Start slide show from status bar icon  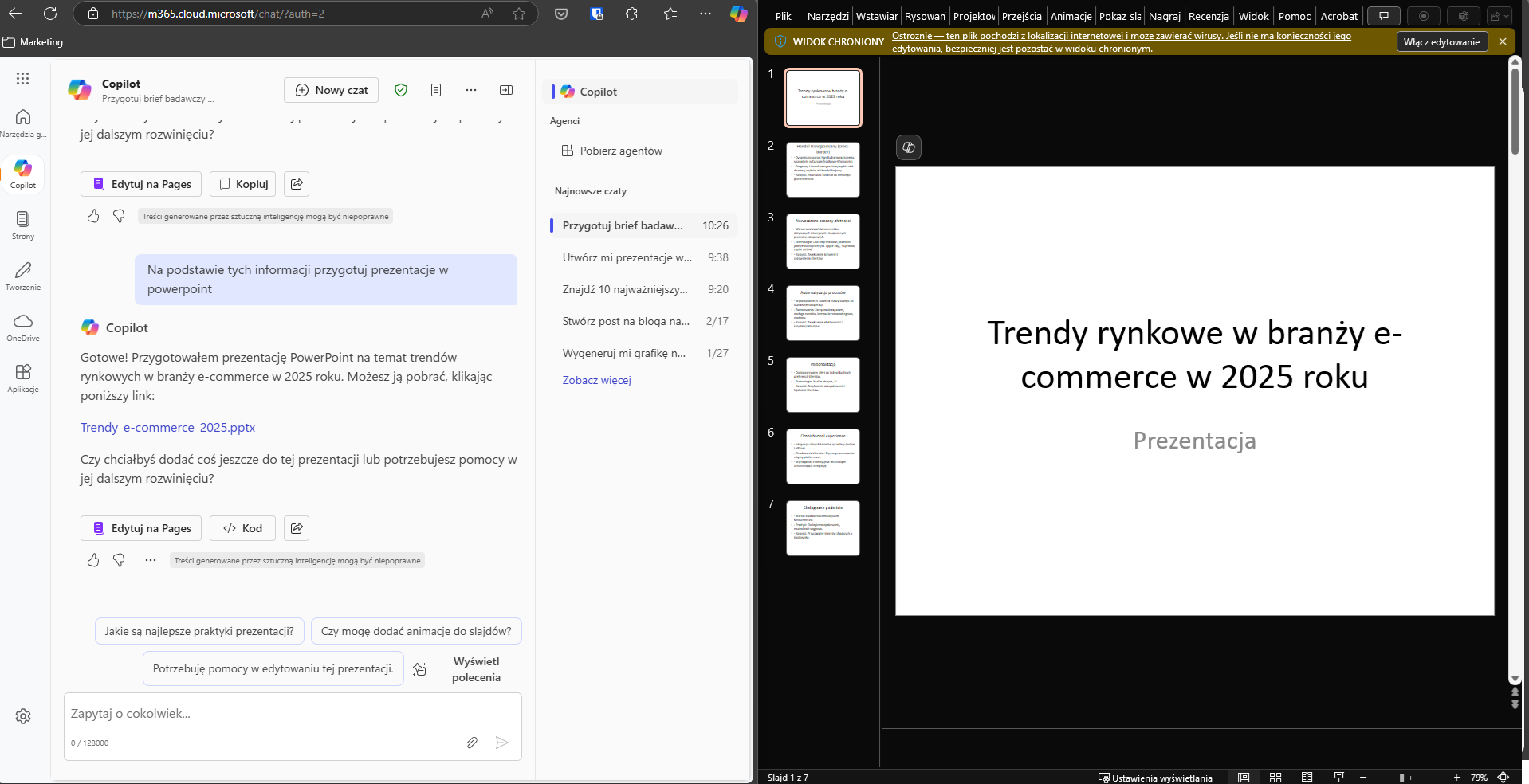1339,778
